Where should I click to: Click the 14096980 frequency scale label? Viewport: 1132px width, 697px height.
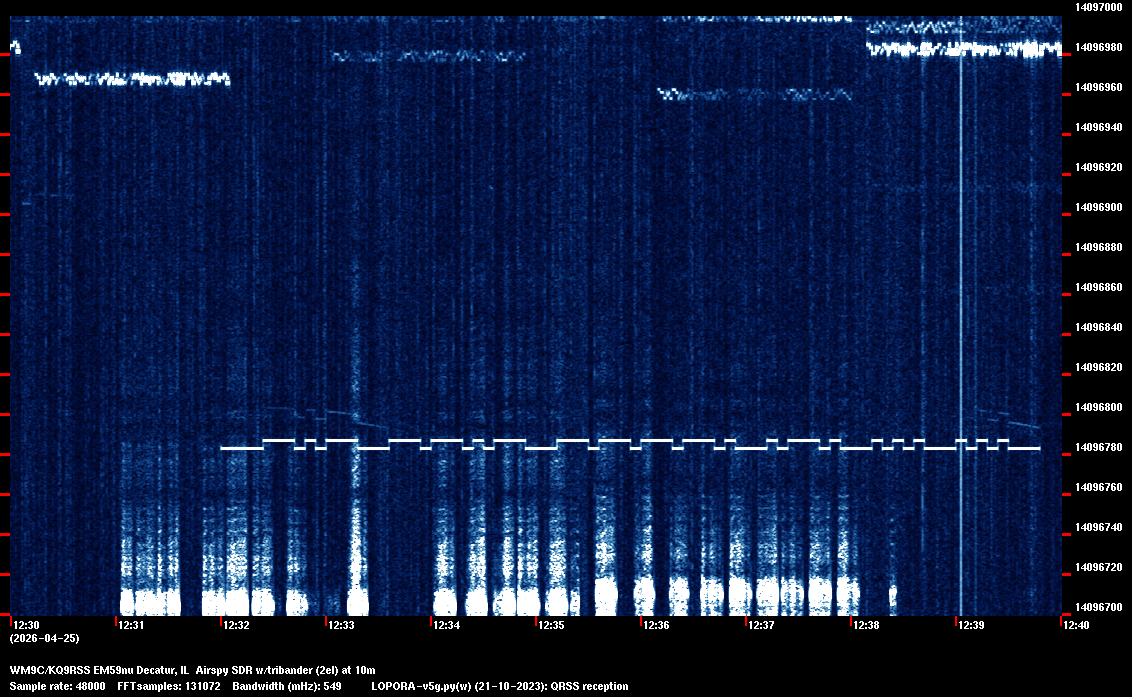(1096, 47)
